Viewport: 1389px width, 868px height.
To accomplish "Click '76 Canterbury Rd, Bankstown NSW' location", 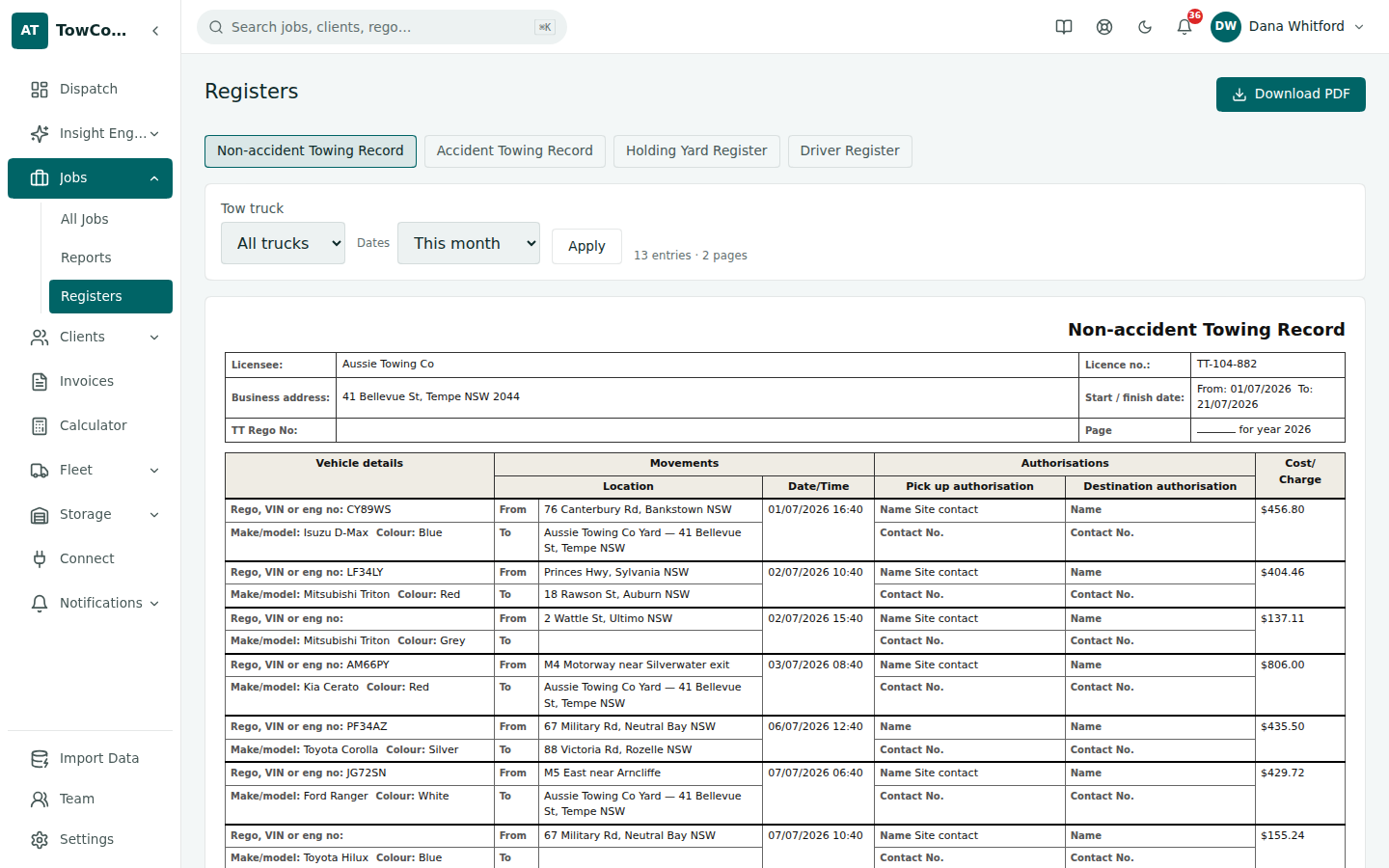I will pos(638,510).
